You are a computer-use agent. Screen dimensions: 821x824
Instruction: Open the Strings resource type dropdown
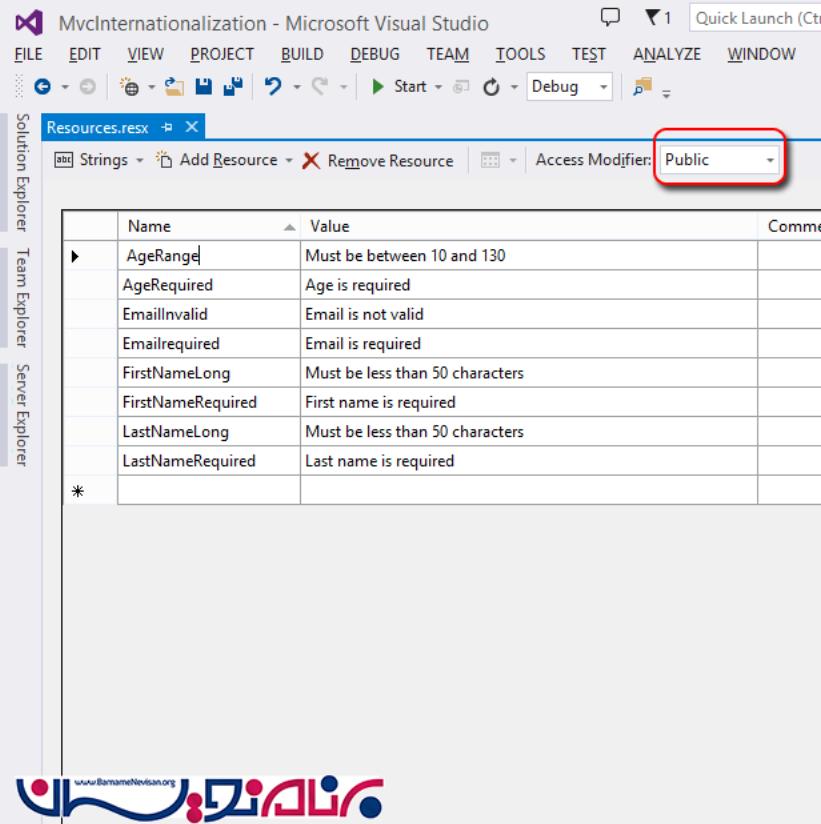pyautogui.click(x=139, y=160)
